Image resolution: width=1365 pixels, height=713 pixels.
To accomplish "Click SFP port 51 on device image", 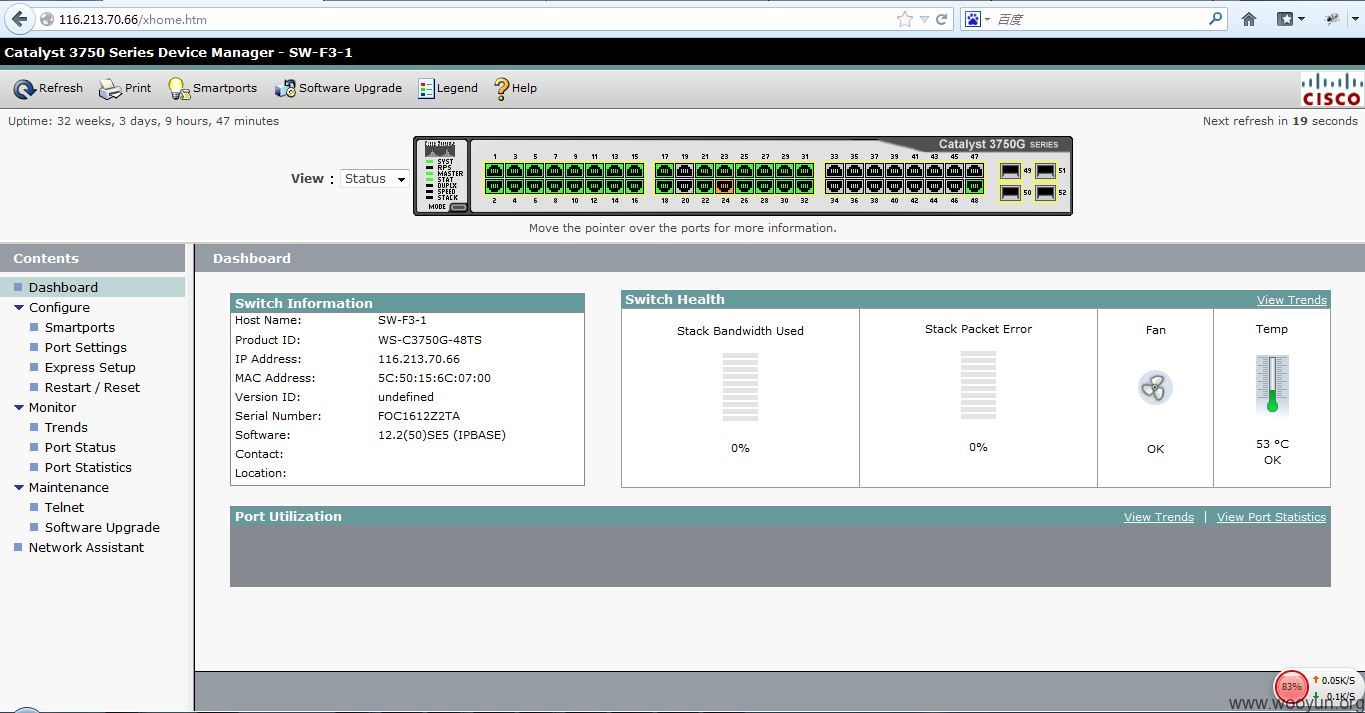I will click(x=1046, y=171).
